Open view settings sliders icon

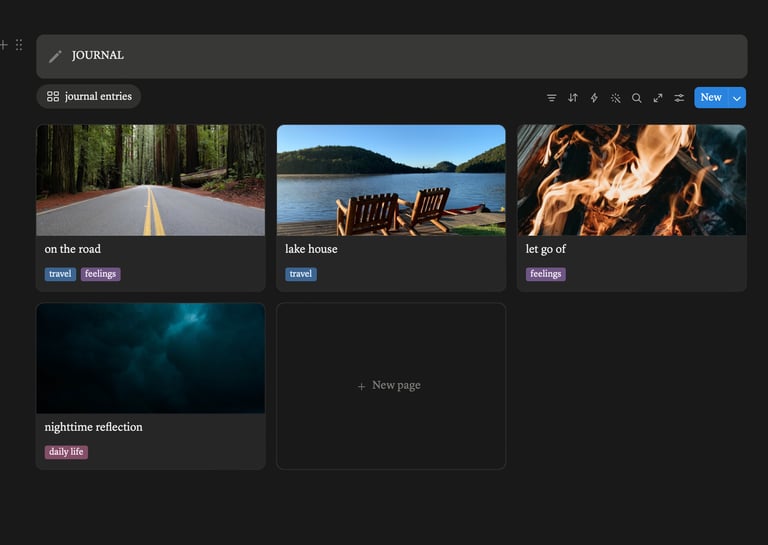[679, 98]
